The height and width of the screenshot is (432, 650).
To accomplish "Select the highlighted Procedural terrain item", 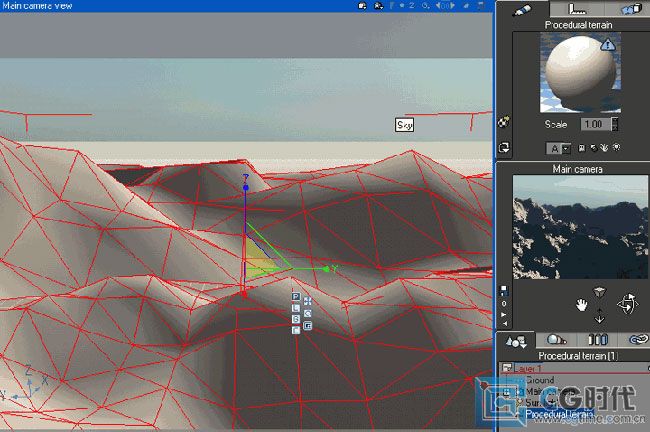I will (559, 414).
